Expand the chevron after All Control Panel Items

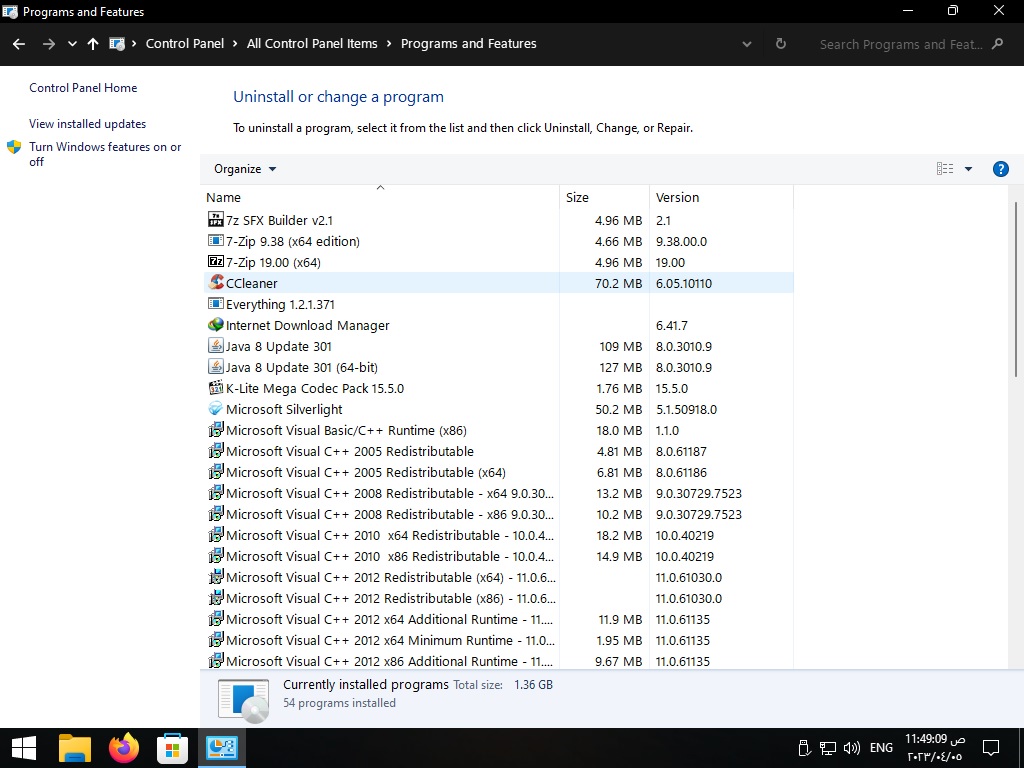pos(389,44)
